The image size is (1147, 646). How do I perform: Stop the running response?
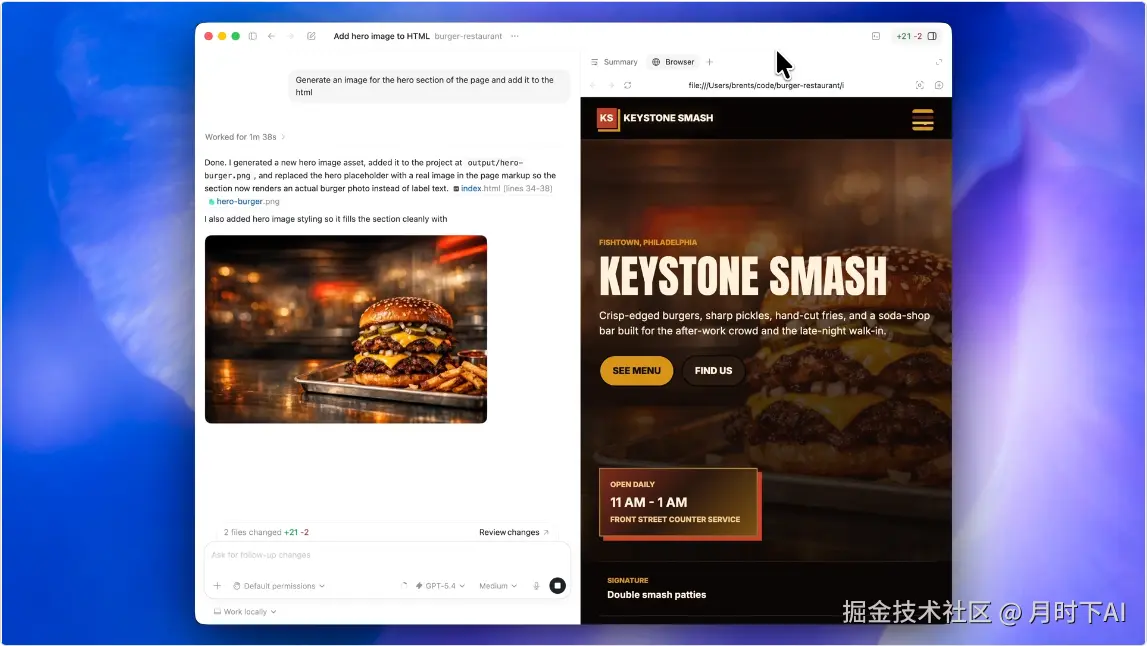click(557, 586)
